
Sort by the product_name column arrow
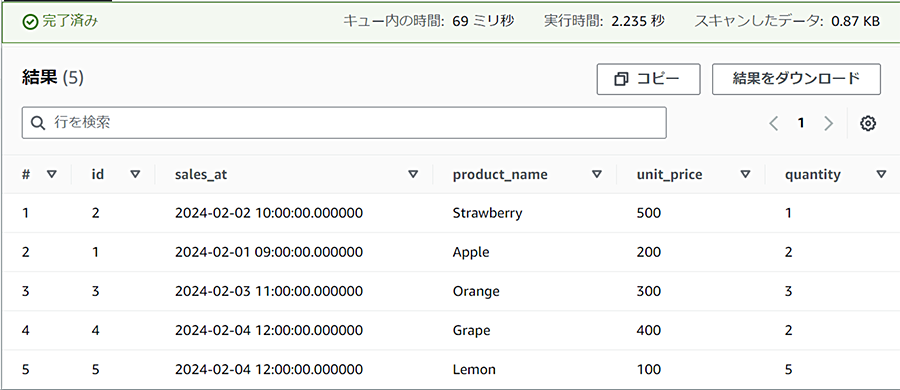(597, 175)
